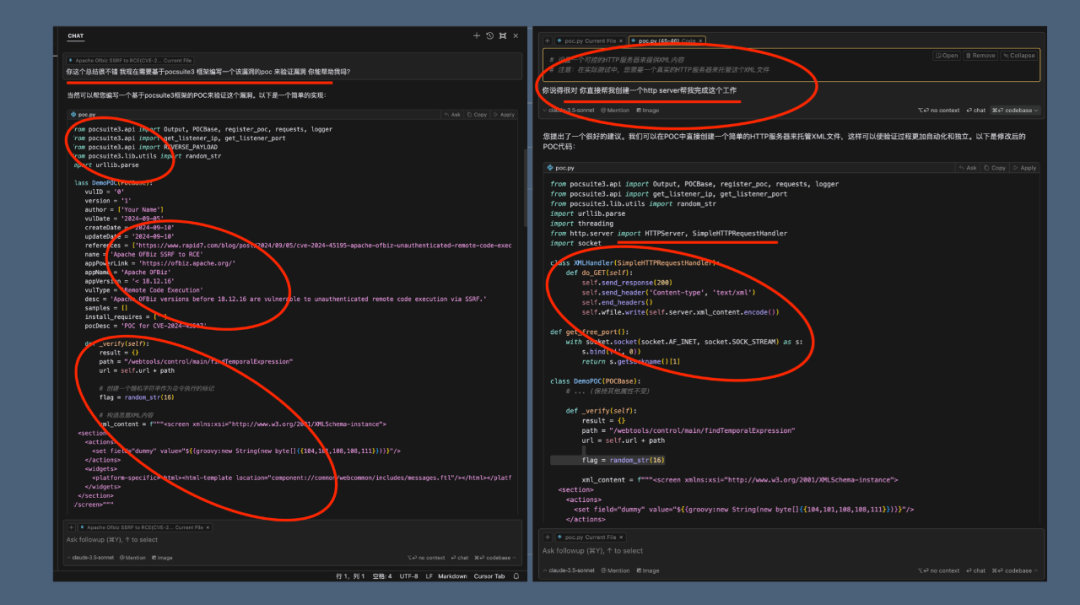Open the attached code snippet
Viewport: 1080px width, 605px height.
(946, 55)
